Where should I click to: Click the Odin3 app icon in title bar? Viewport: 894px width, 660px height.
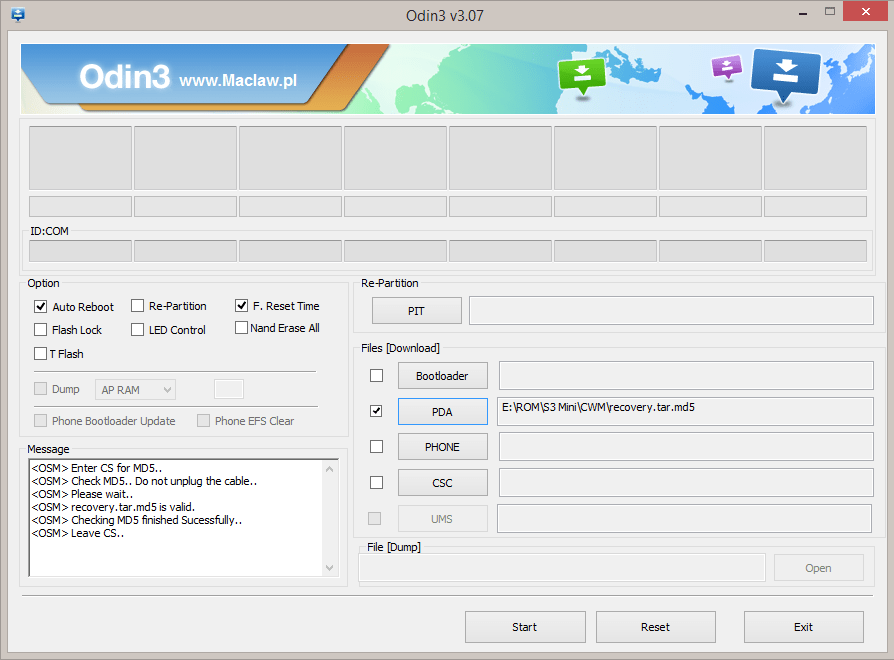pyautogui.click(x=18, y=14)
